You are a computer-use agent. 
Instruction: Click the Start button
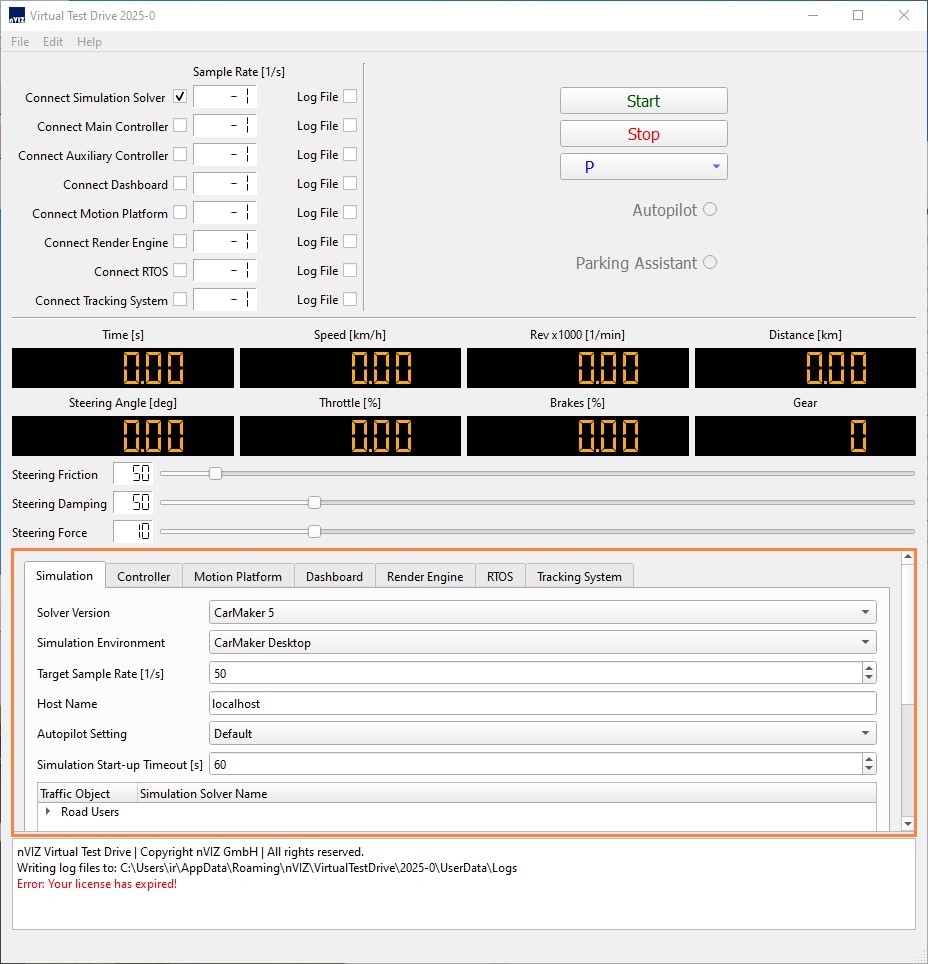coord(643,101)
